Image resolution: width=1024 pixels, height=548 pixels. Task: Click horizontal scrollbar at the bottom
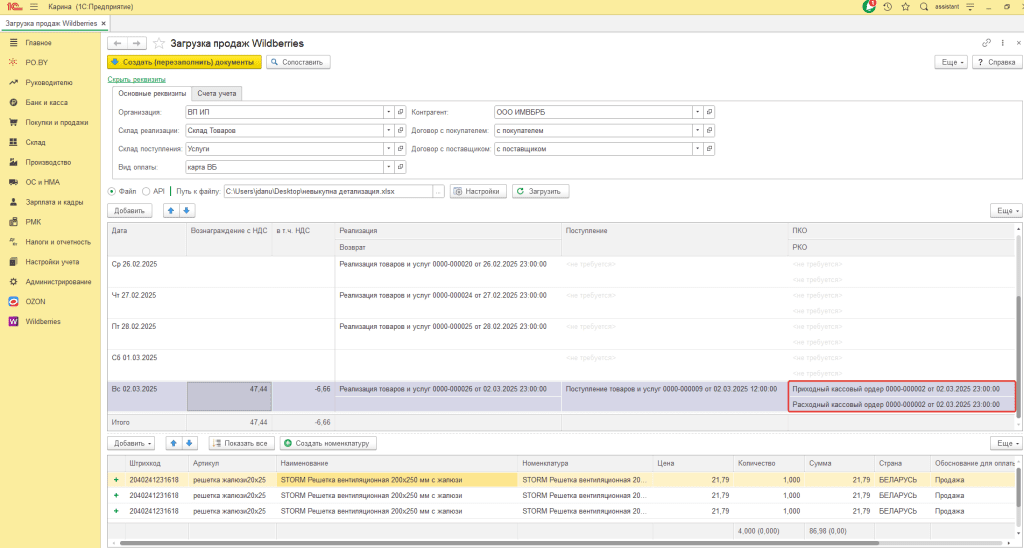click(x=500, y=543)
